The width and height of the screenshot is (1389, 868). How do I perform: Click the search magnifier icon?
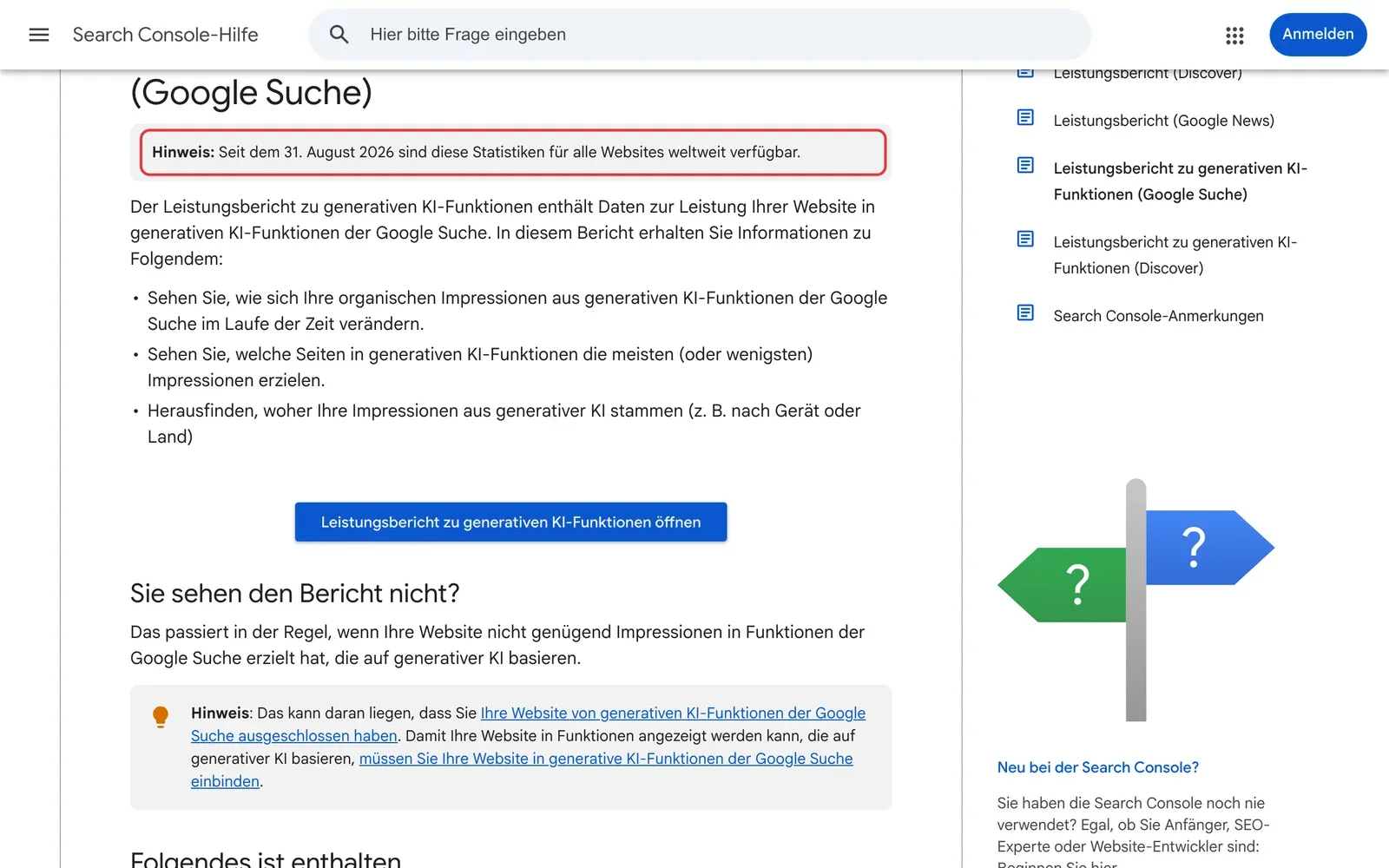[339, 35]
